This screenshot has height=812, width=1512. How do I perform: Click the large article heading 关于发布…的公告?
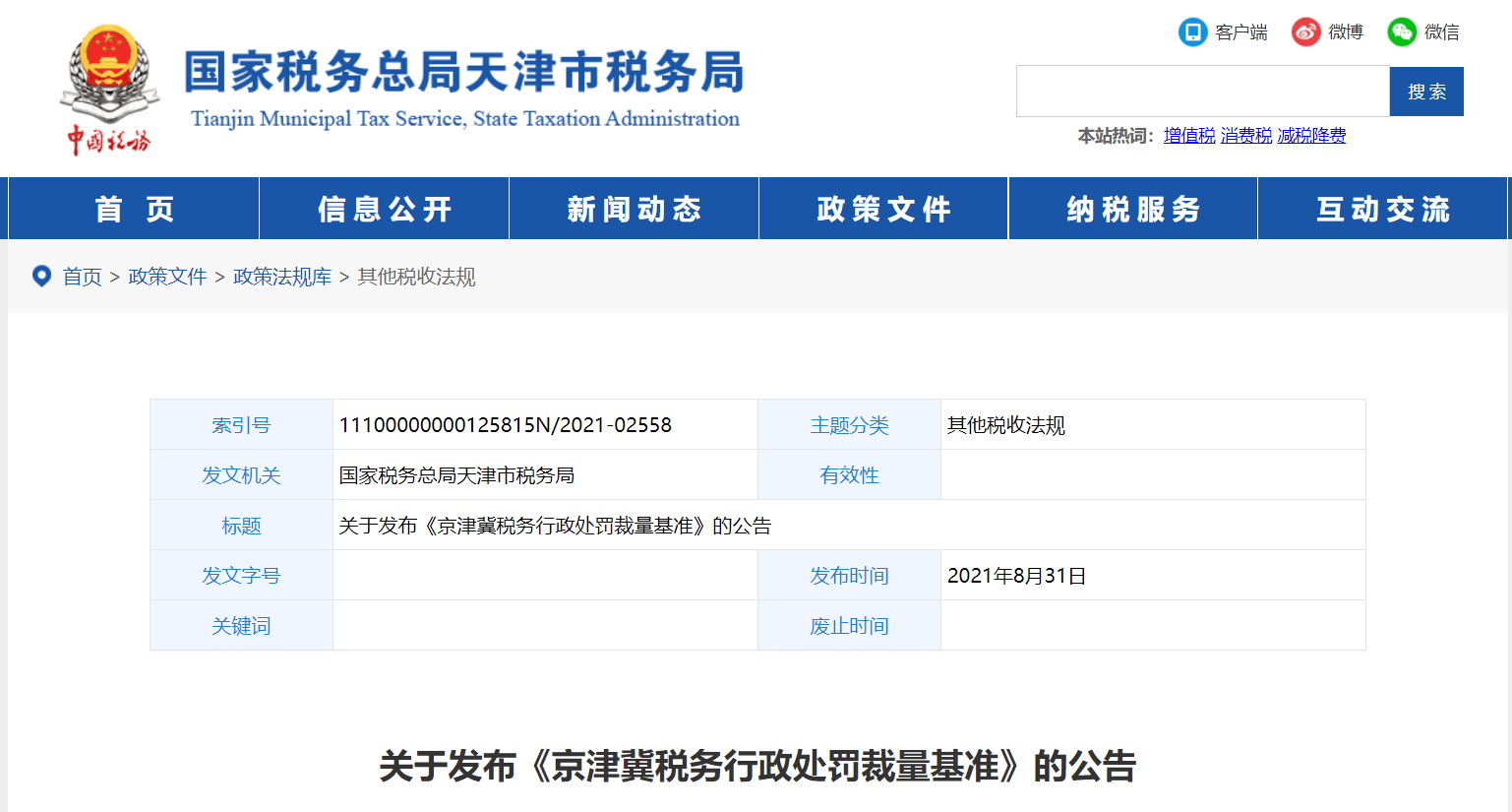(x=757, y=766)
